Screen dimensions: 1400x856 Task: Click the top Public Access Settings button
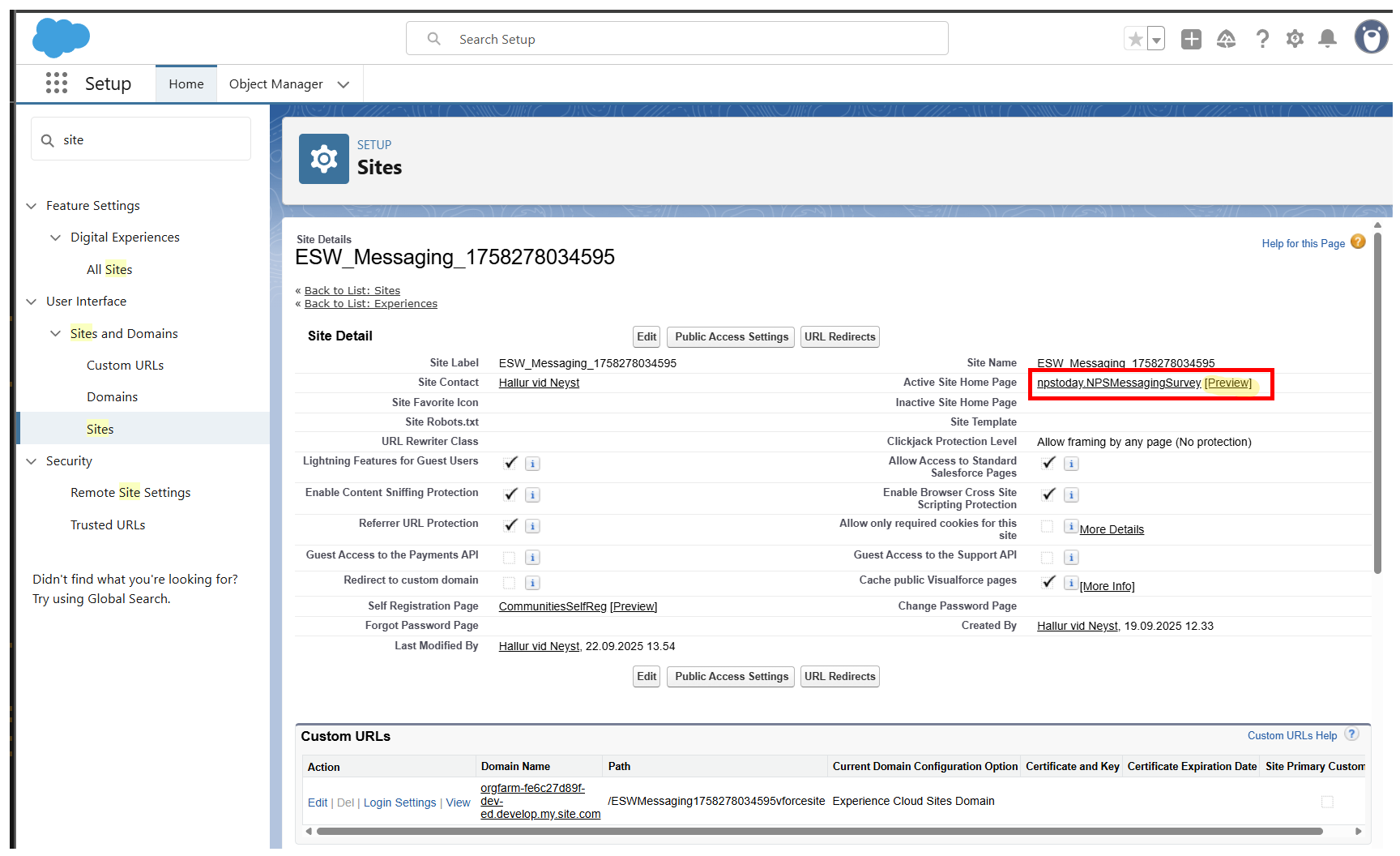731,337
